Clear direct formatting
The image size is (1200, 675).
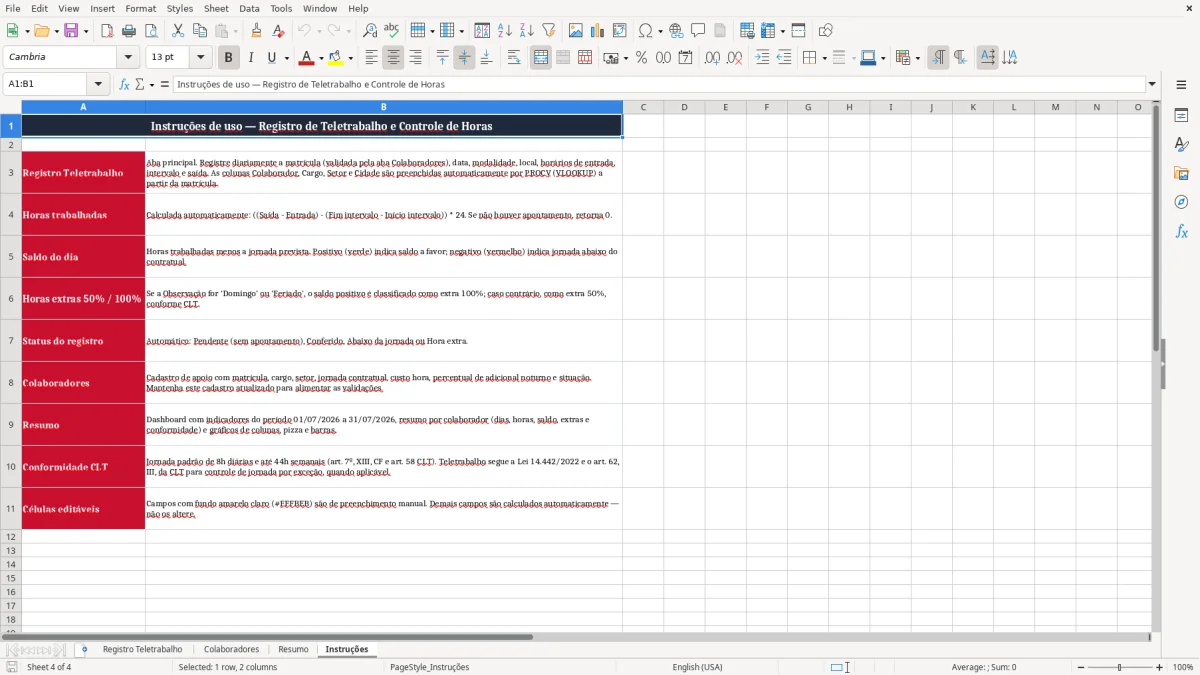[278, 31]
